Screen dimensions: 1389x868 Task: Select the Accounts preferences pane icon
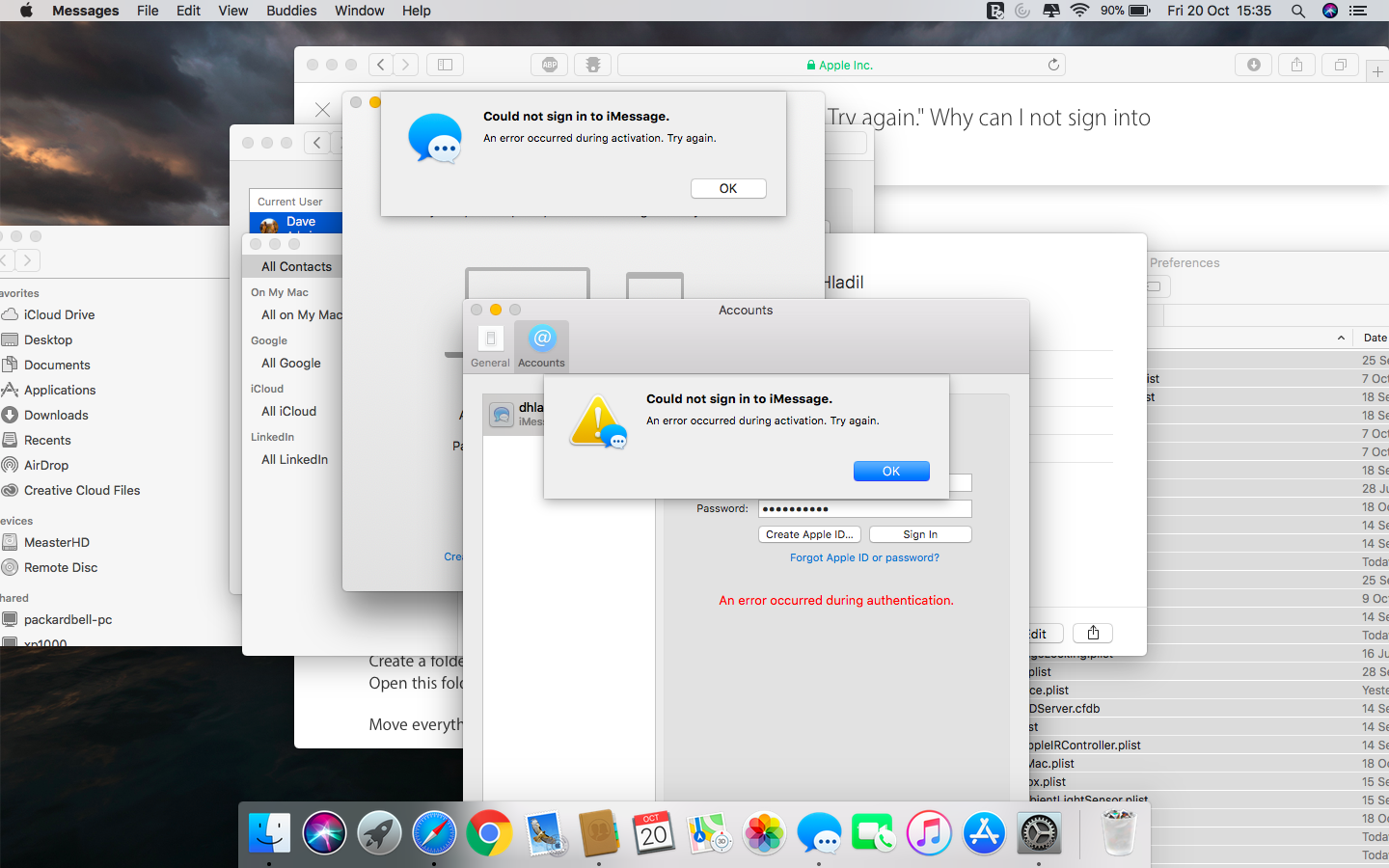click(541, 347)
